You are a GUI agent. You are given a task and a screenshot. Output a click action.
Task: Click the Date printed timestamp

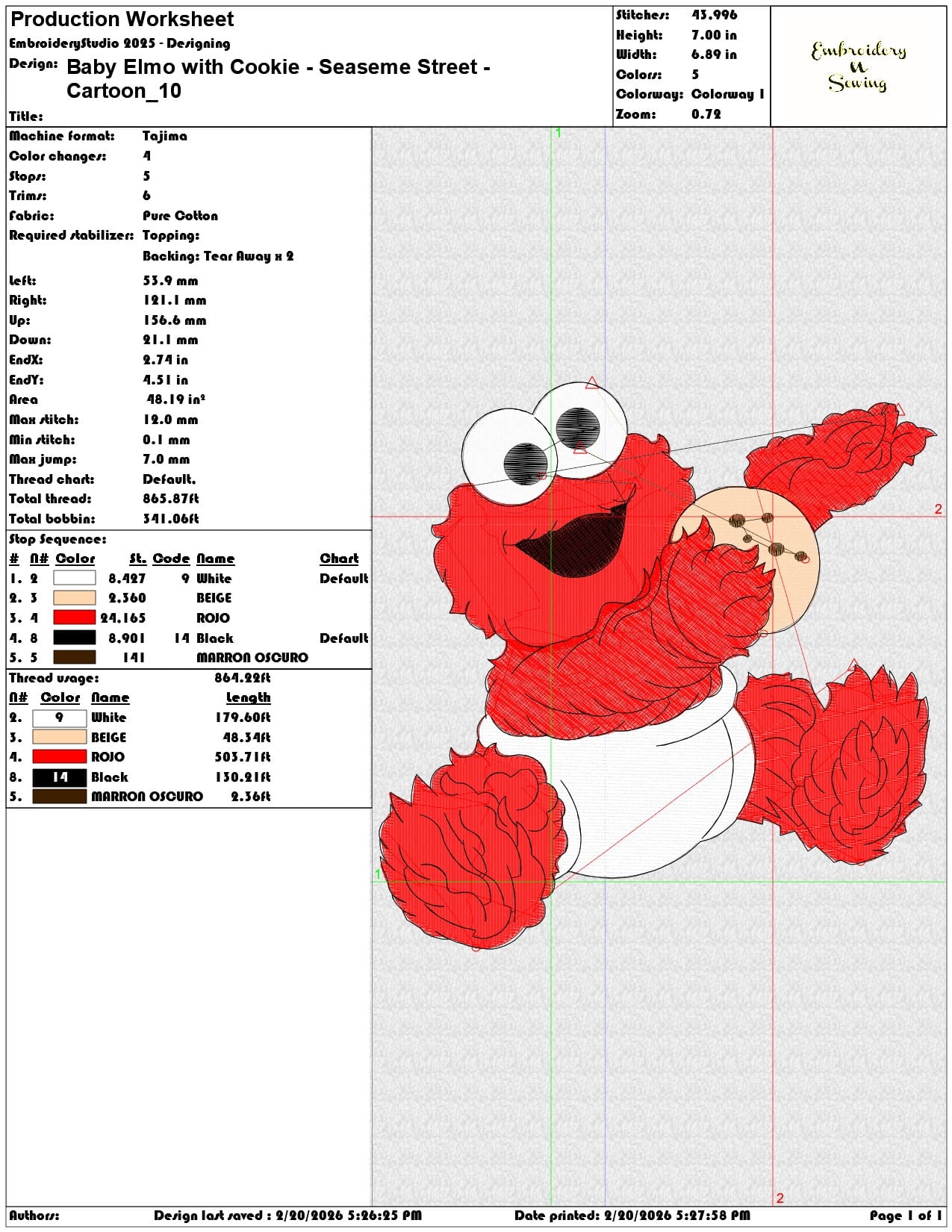(x=632, y=1216)
